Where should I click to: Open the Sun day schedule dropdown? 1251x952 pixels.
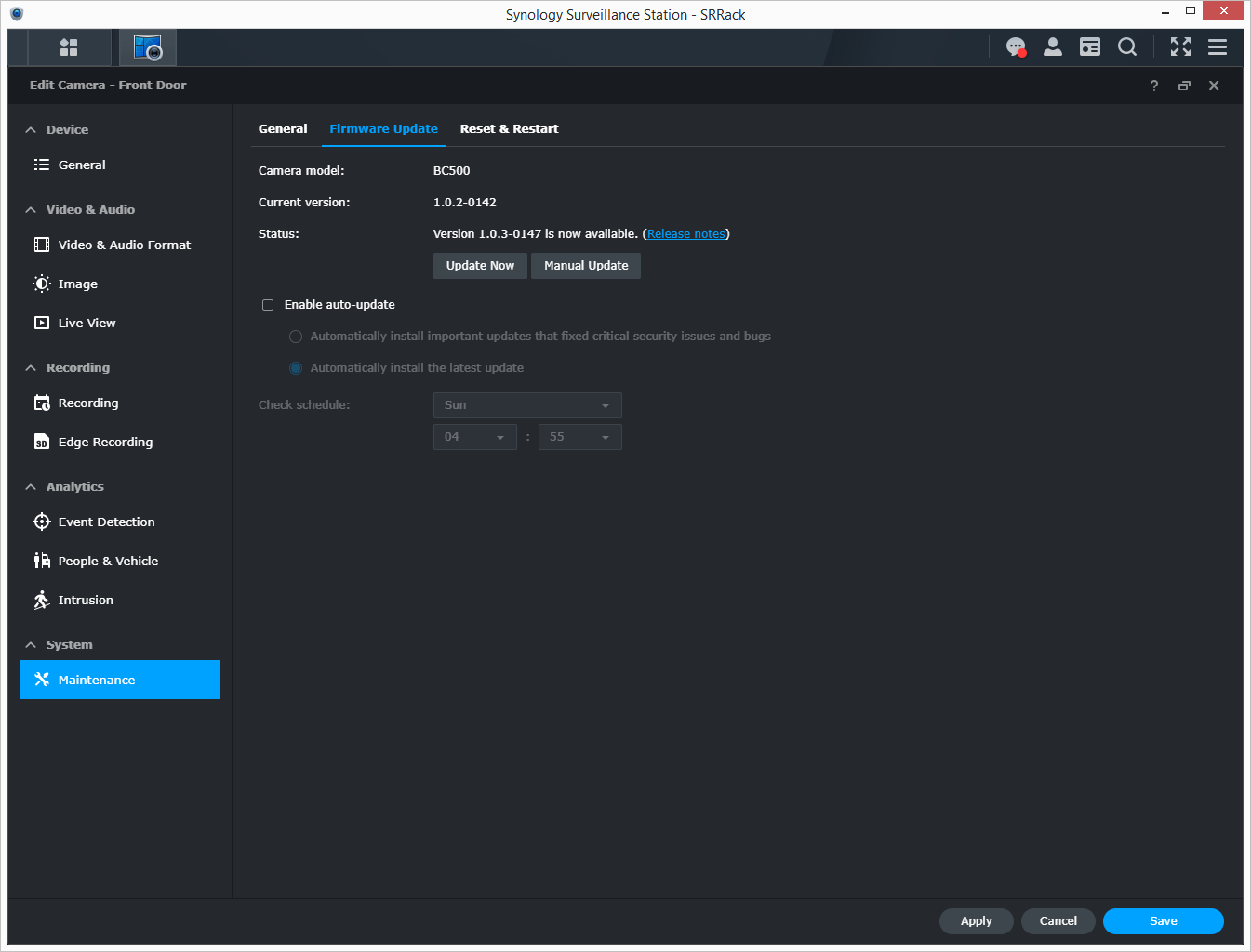[527, 405]
